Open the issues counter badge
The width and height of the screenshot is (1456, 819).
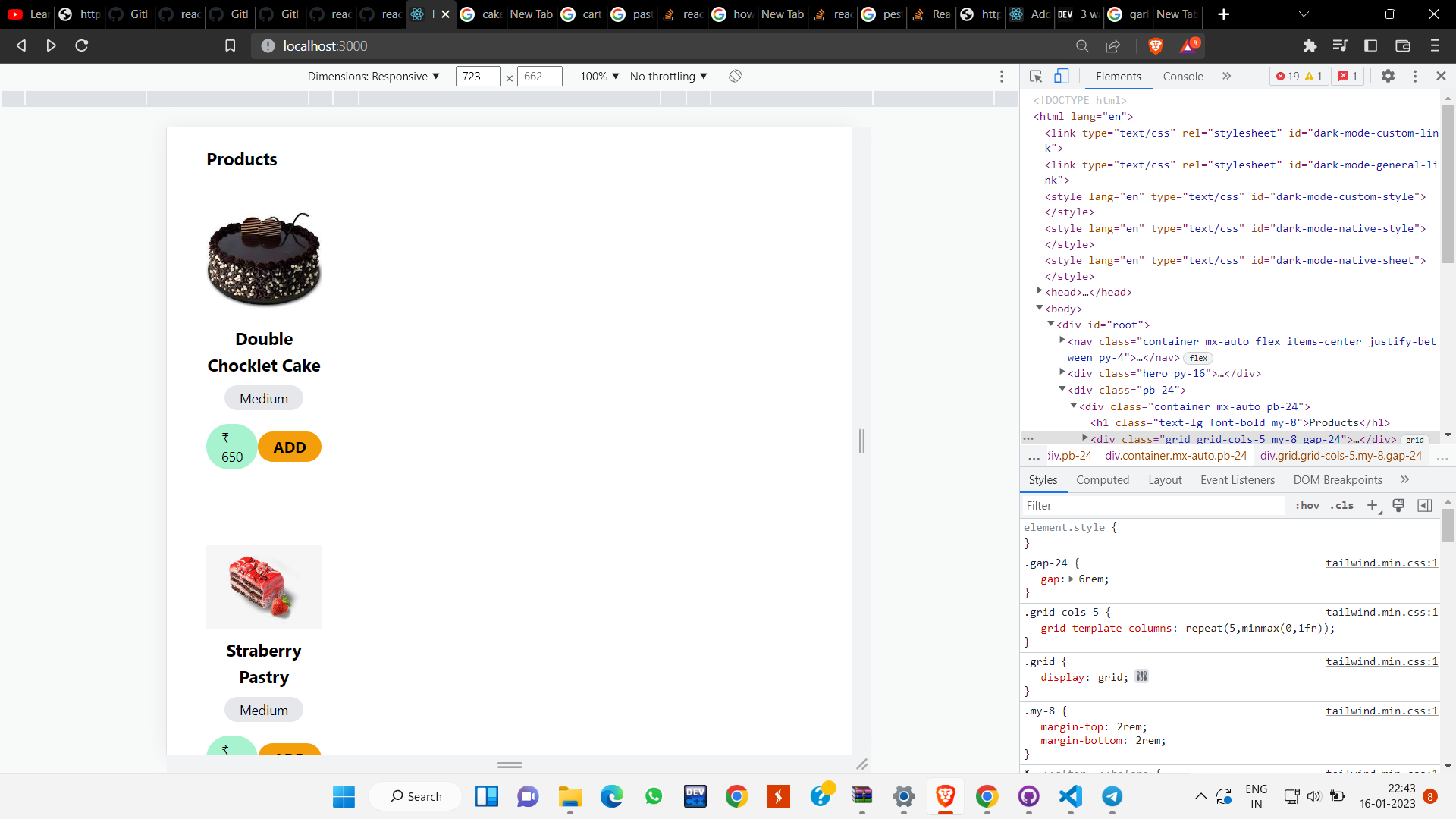click(1348, 76)
